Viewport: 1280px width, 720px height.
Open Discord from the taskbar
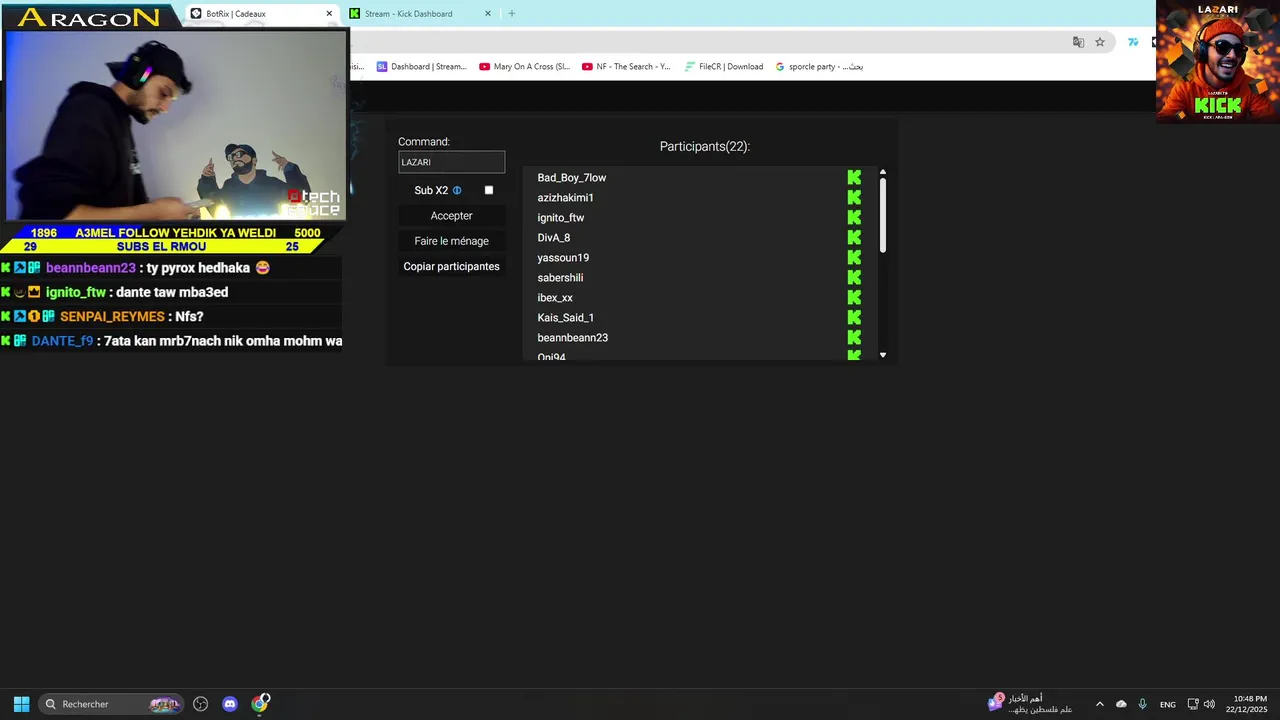(230, 704)
